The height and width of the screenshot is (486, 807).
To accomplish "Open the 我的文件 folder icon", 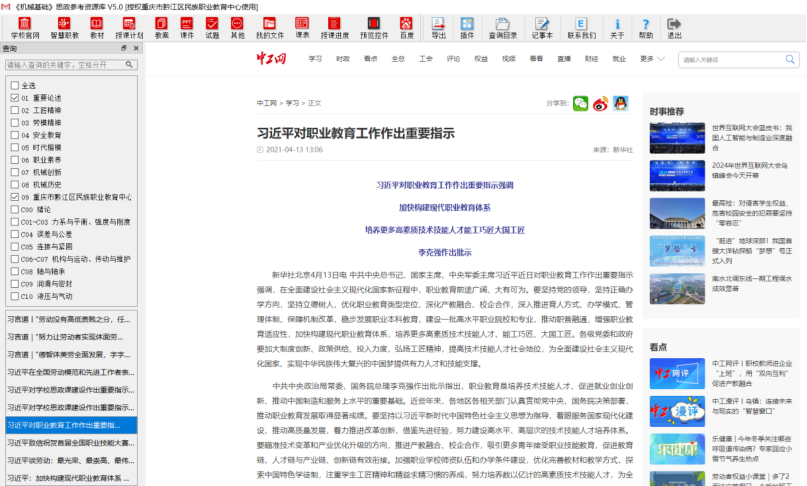I will pyautogui.click(x=270, y=28).
